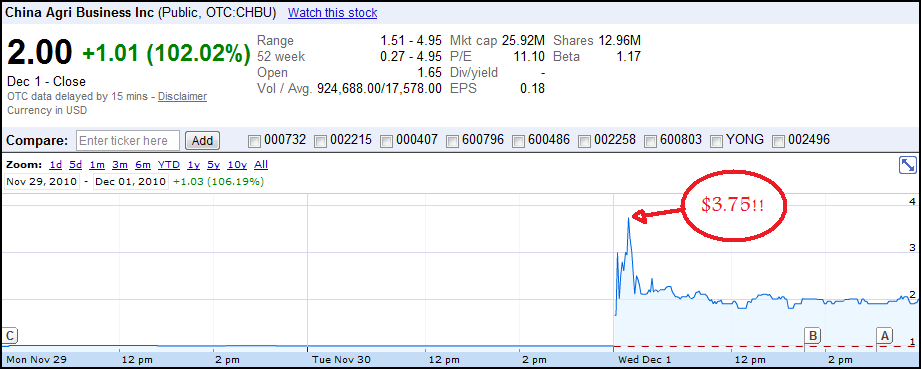Click Watch this stock link
The width and height of the screenshot is (921, 369).
(x=332, y=12)
